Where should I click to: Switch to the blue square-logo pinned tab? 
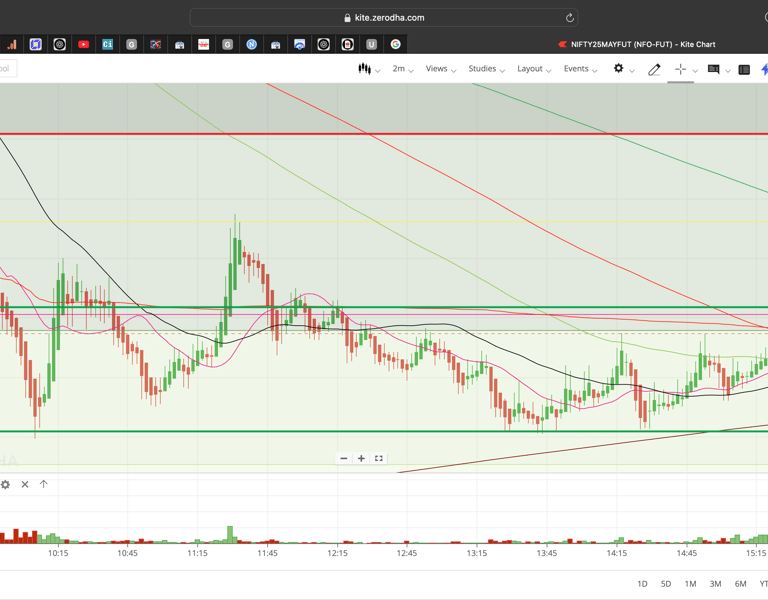tap(35, 45)
